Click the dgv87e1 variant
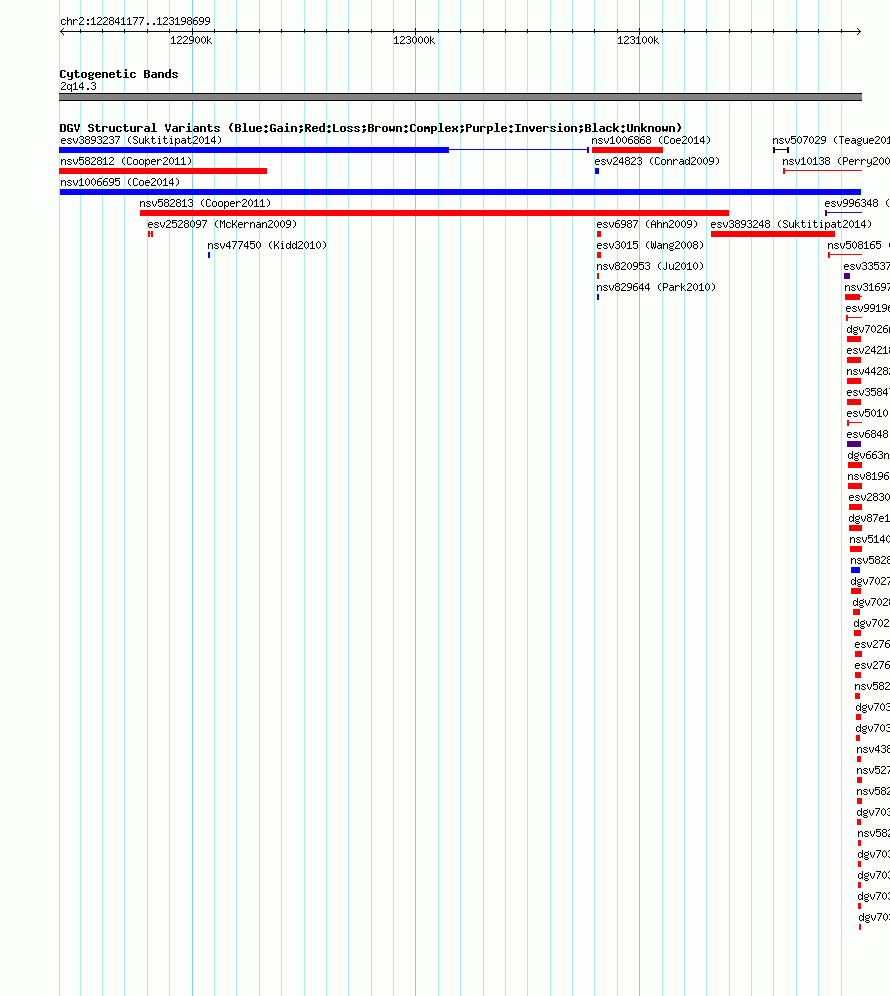 (x=856, y=527)
